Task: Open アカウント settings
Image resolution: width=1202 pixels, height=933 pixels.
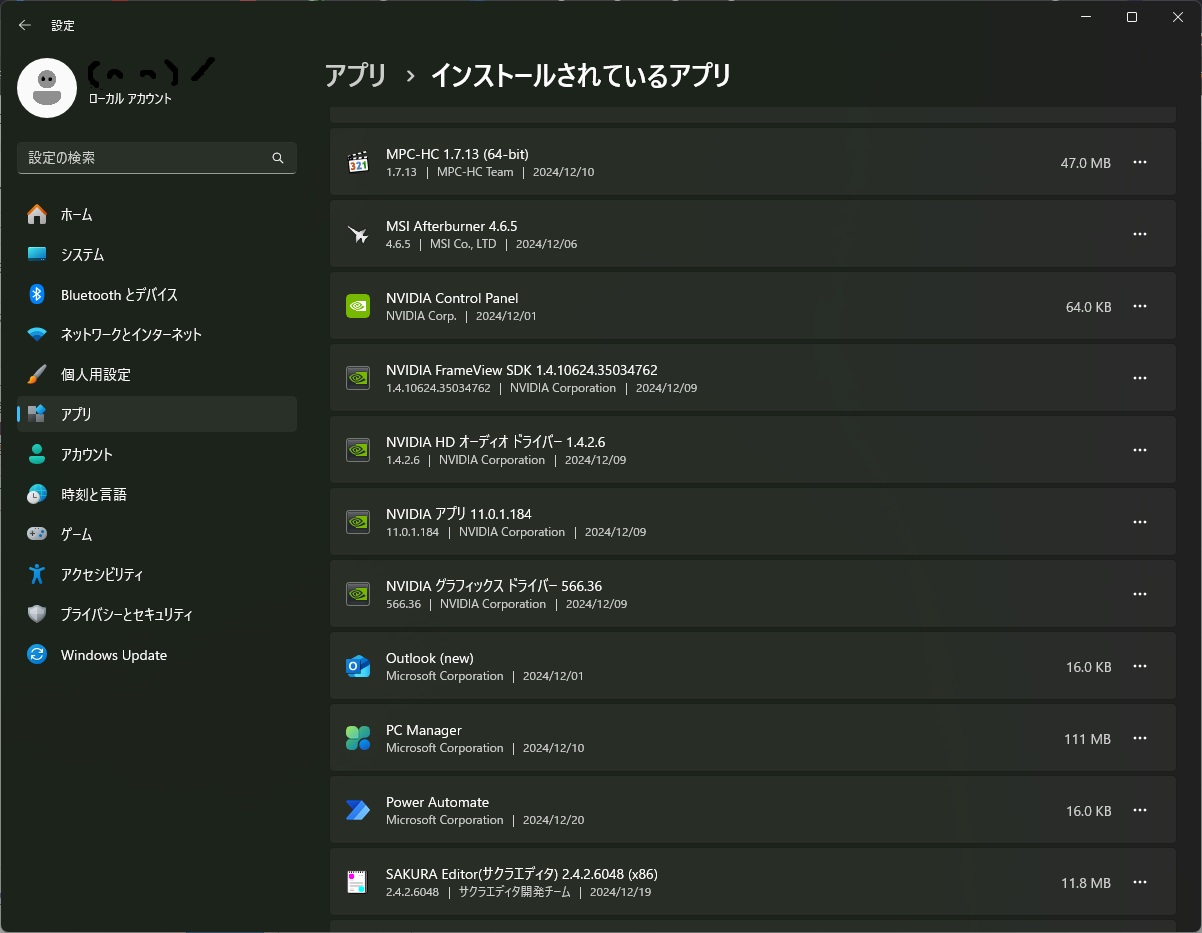Action: click(157, 454)
